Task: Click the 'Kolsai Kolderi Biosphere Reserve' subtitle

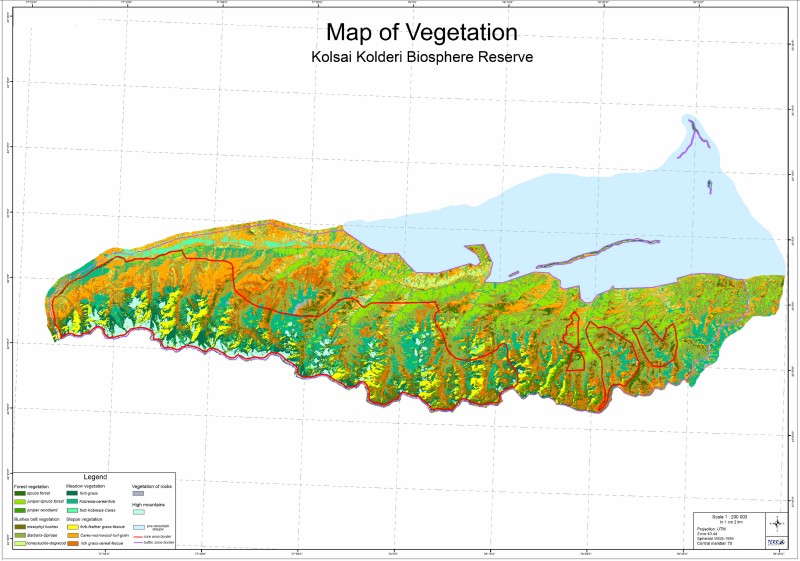Action: [x=422, y=57]
